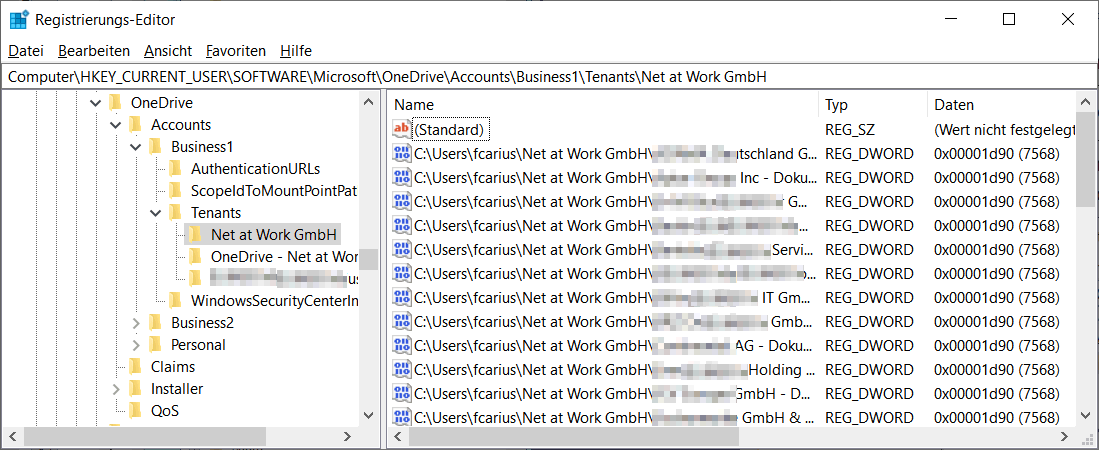Click the folder icon next to Installer key
1099x450 pixels.
click(x=136, y=388)
